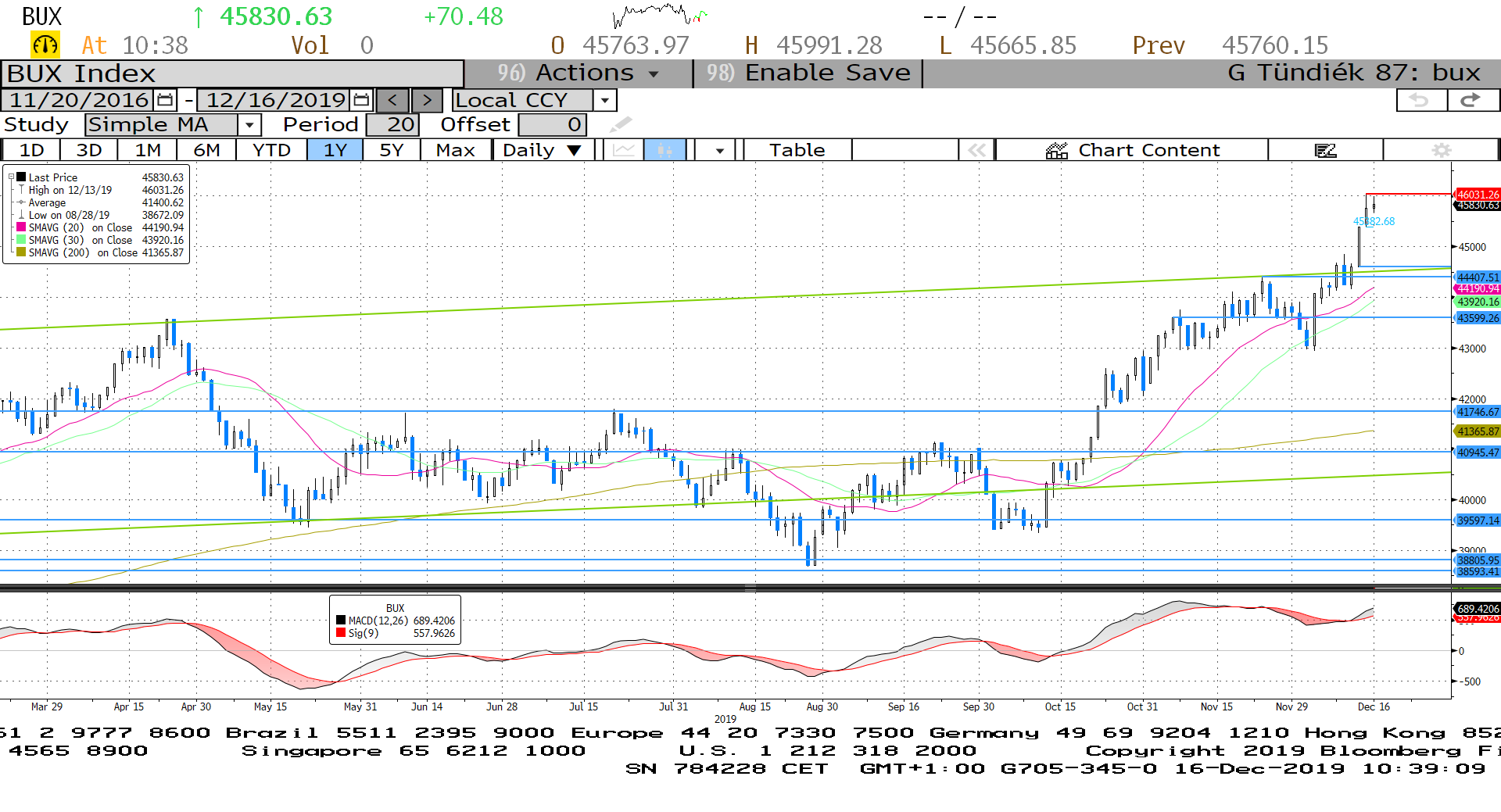Select the 1M range tab
1501x812 pixels.
148,150
